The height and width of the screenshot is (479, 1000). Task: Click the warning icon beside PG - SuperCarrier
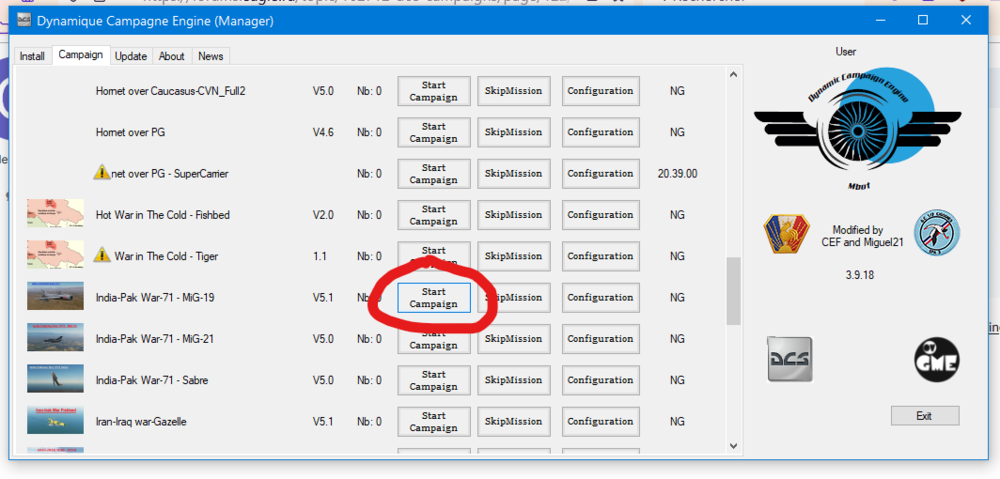point(101,172)
